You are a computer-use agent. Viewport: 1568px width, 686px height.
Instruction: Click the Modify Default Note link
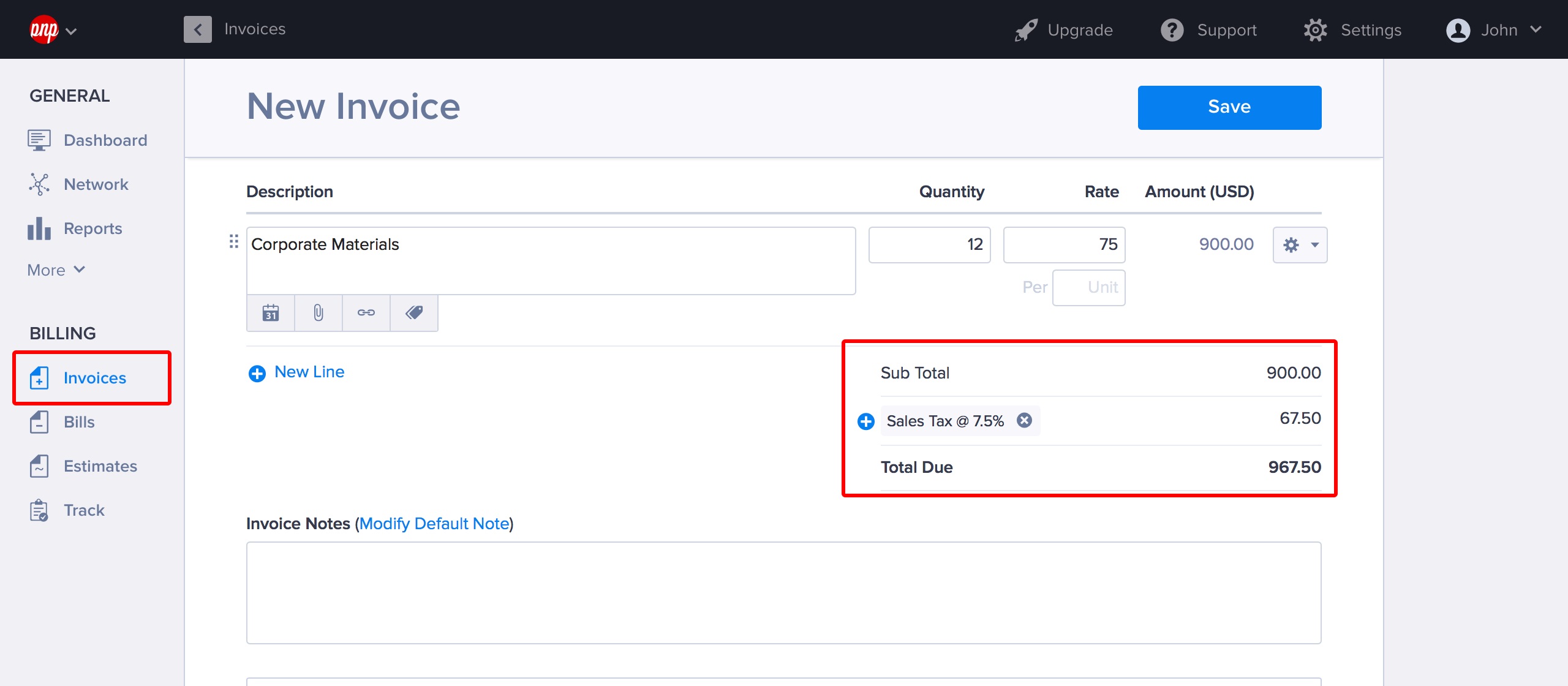point(434,524)
